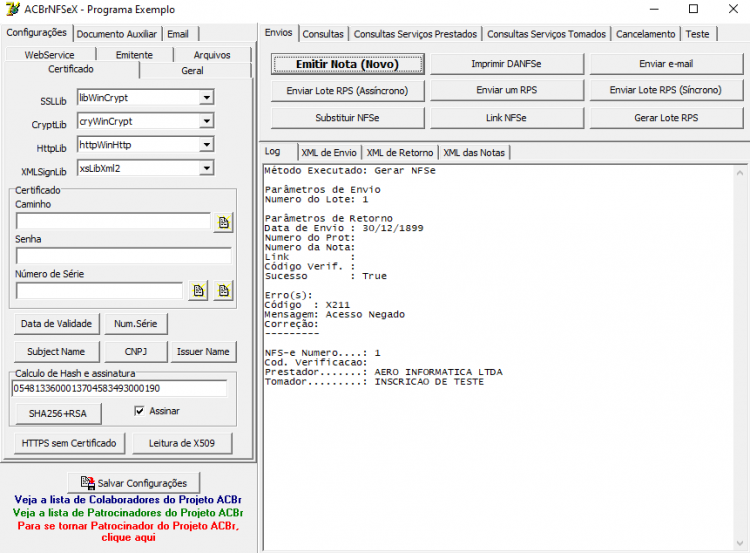750x553 pixels.
Task: Show the XML de Retorno tab
Action: tap(399, 153)
